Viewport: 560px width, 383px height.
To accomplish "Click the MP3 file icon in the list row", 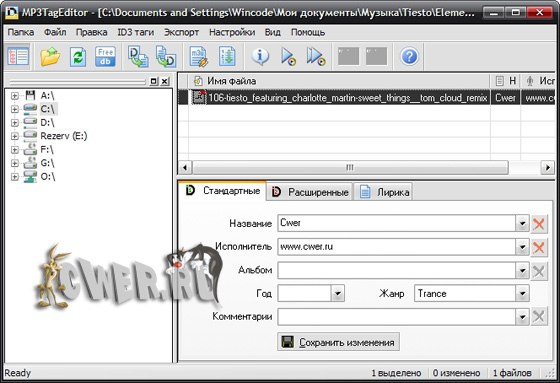I will pyautogui.click(x=199, y=97).
